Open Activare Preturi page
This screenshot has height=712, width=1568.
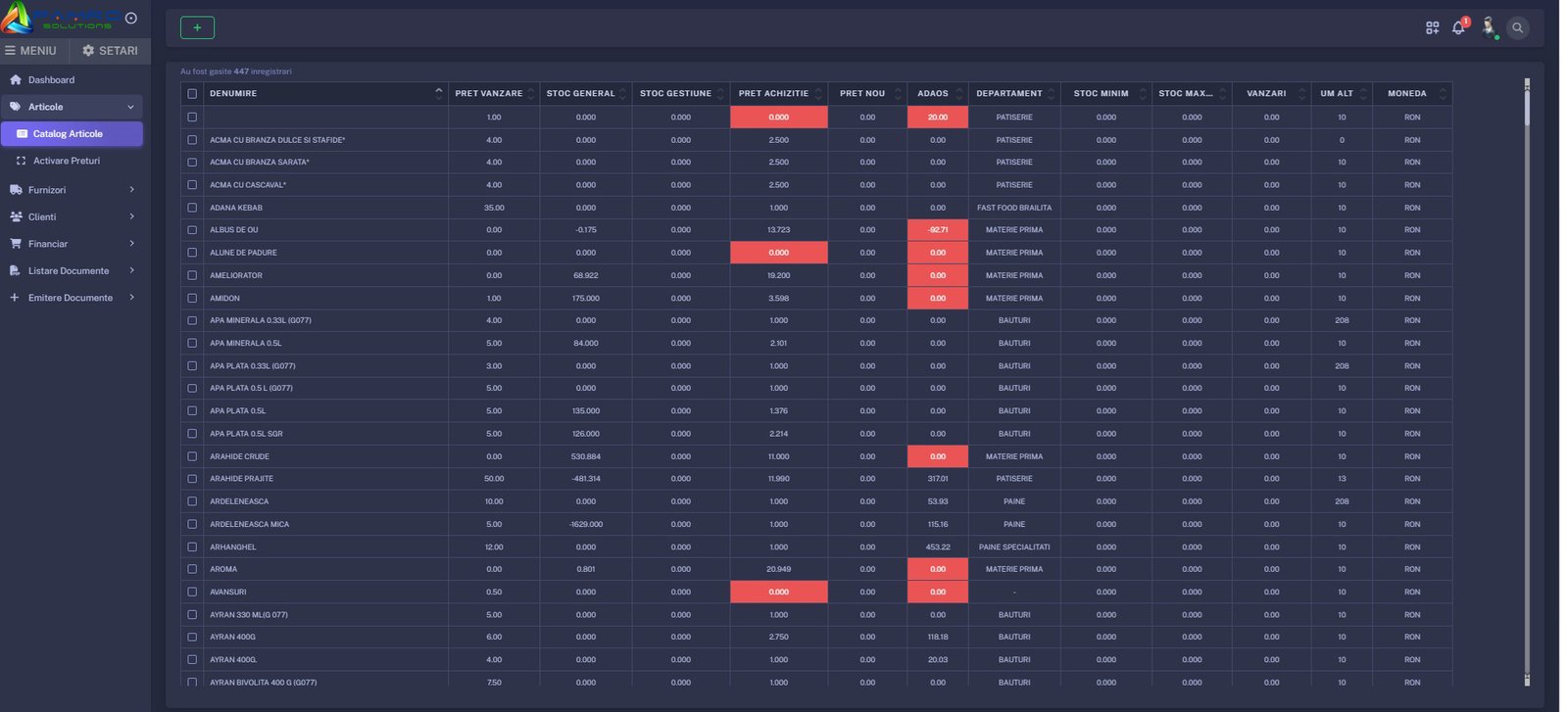(66, 161)
